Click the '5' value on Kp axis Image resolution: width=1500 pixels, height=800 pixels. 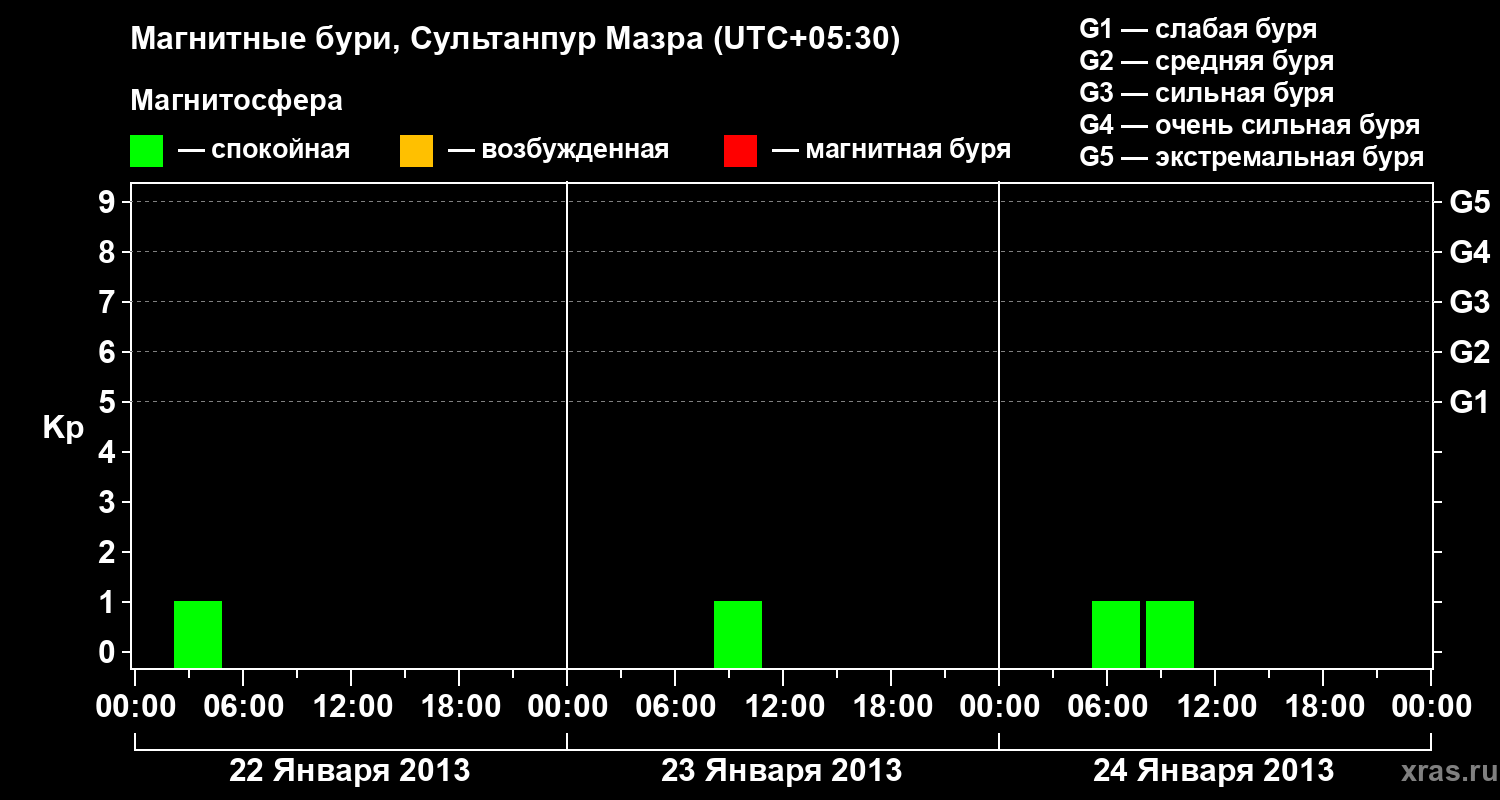108,402
